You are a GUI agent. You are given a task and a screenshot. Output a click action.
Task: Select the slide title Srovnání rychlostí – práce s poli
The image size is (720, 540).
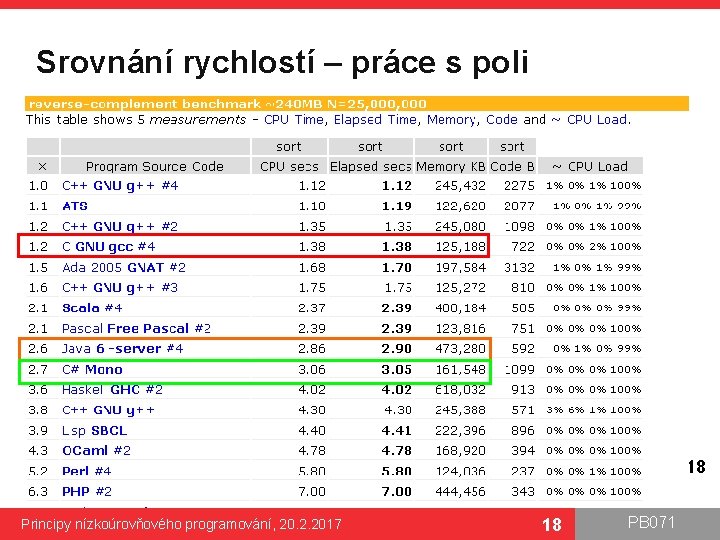[282, 62]
